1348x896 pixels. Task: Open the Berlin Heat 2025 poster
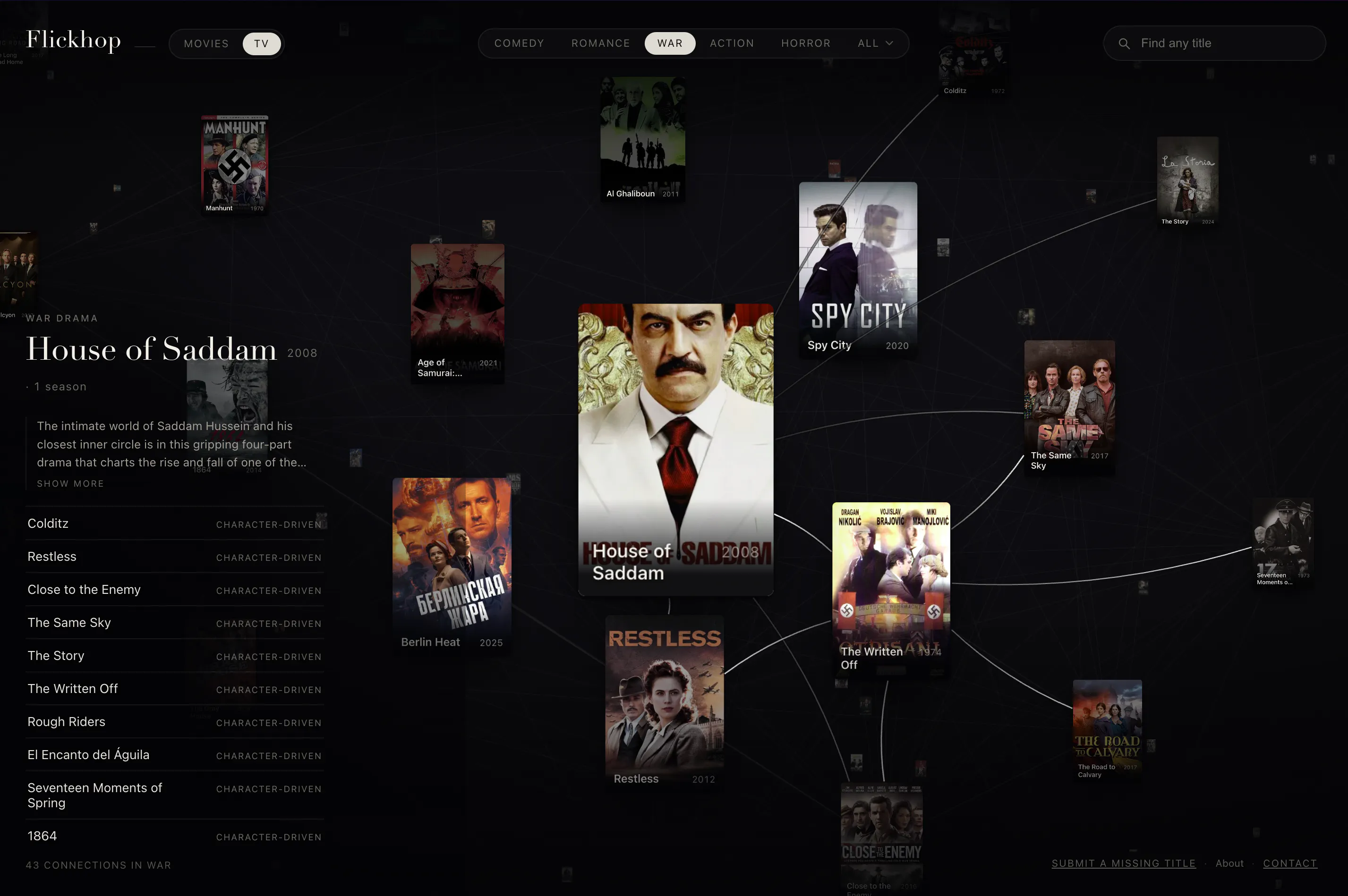[452, 566]
